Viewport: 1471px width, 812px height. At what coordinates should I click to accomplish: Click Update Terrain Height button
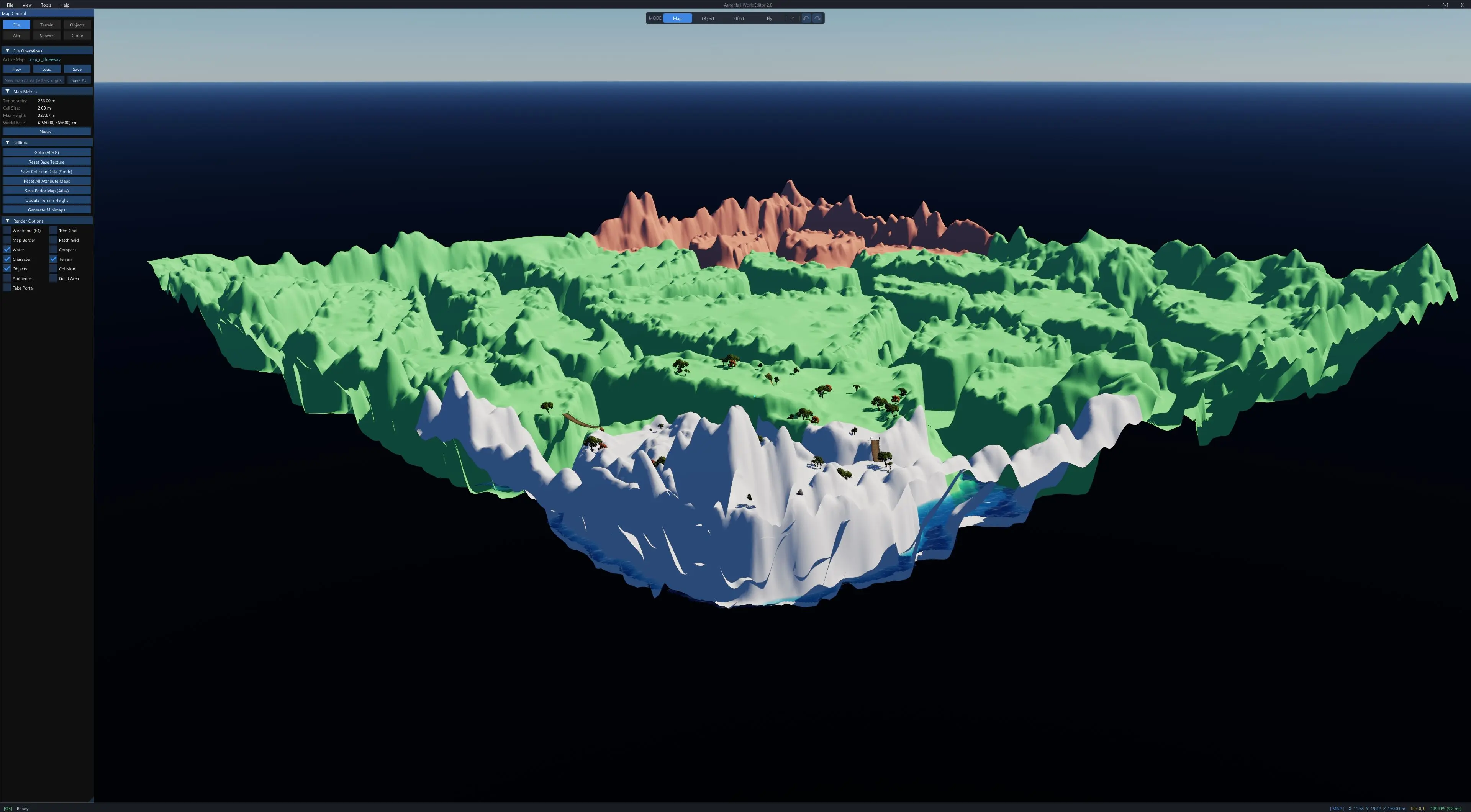[x=47, y=200]
